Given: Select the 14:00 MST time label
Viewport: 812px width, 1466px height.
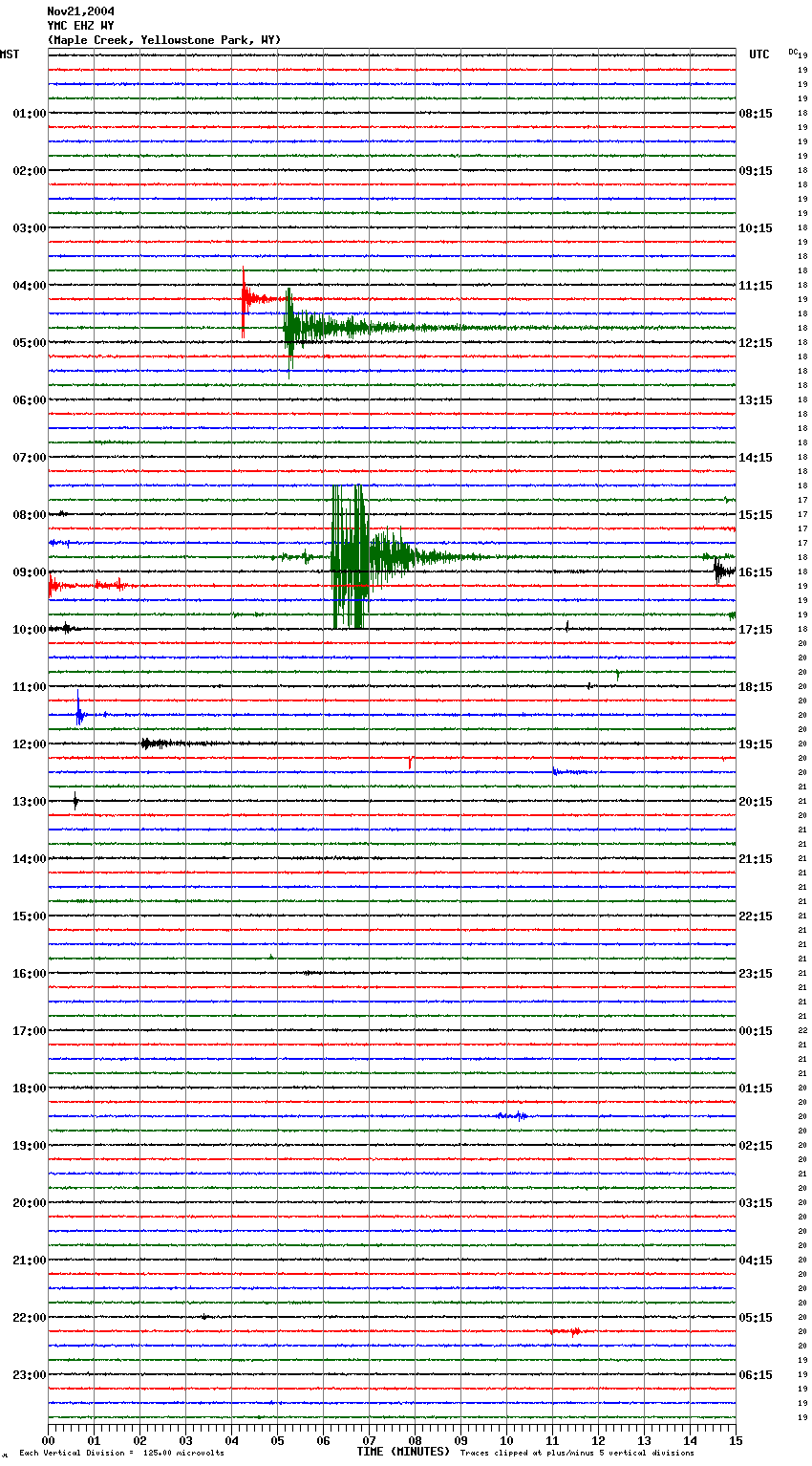Looking at the screenshot, I should [30, 859].
